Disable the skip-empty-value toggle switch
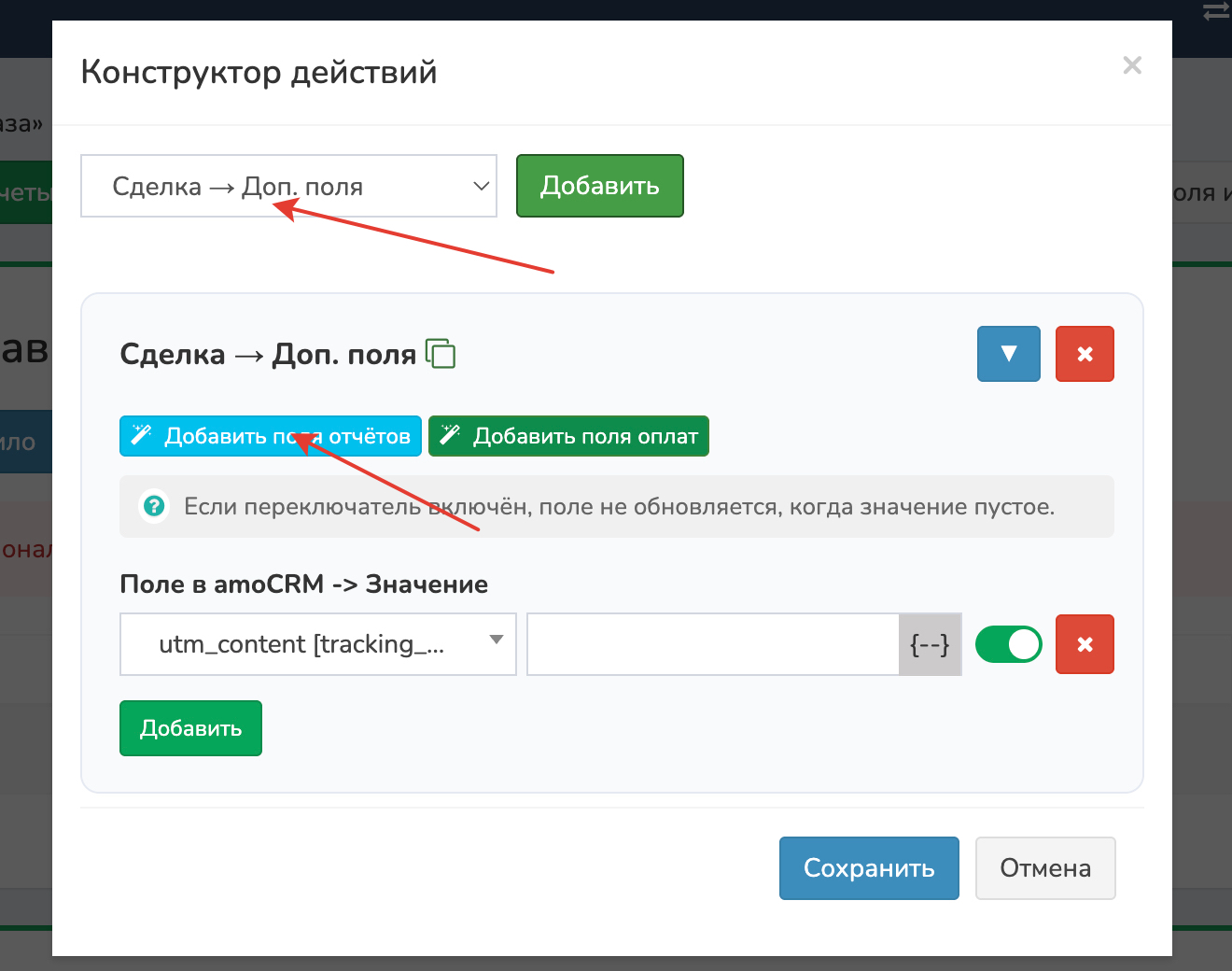 [x=1008, y=644]
